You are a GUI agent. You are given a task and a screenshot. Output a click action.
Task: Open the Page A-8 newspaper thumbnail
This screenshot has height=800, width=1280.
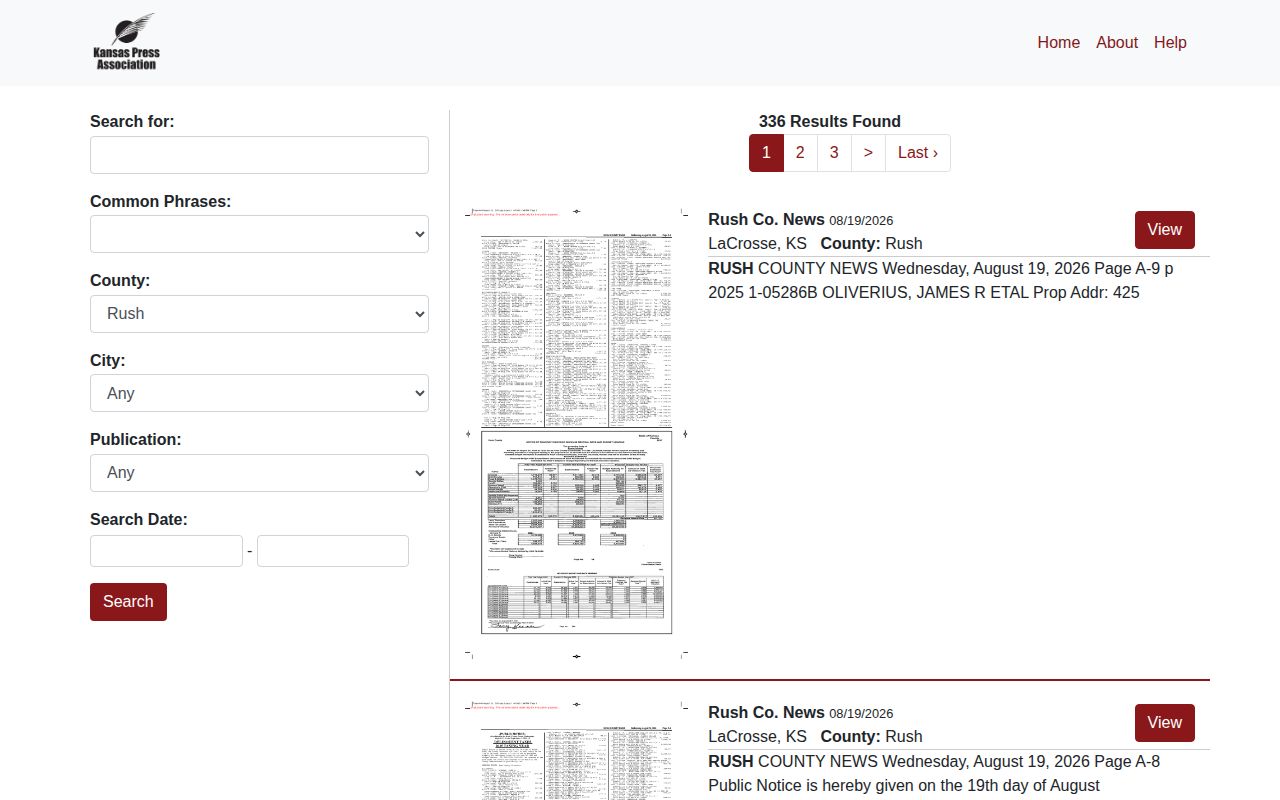click(x=576, y=750)
